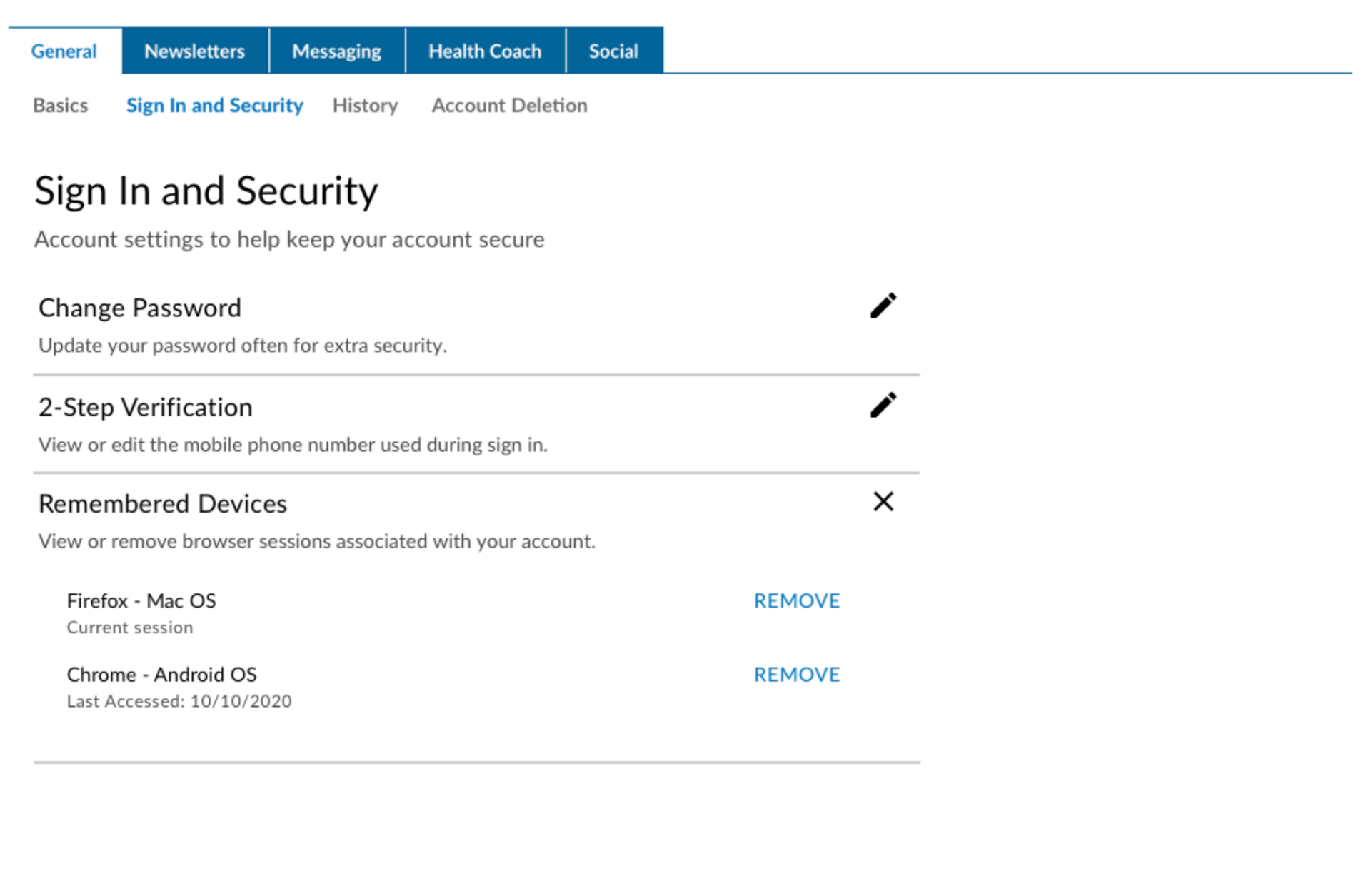This screenshot has height=896, width=1371.
Task: Open the Health Coach tab
Action: [x=486, y=51]
